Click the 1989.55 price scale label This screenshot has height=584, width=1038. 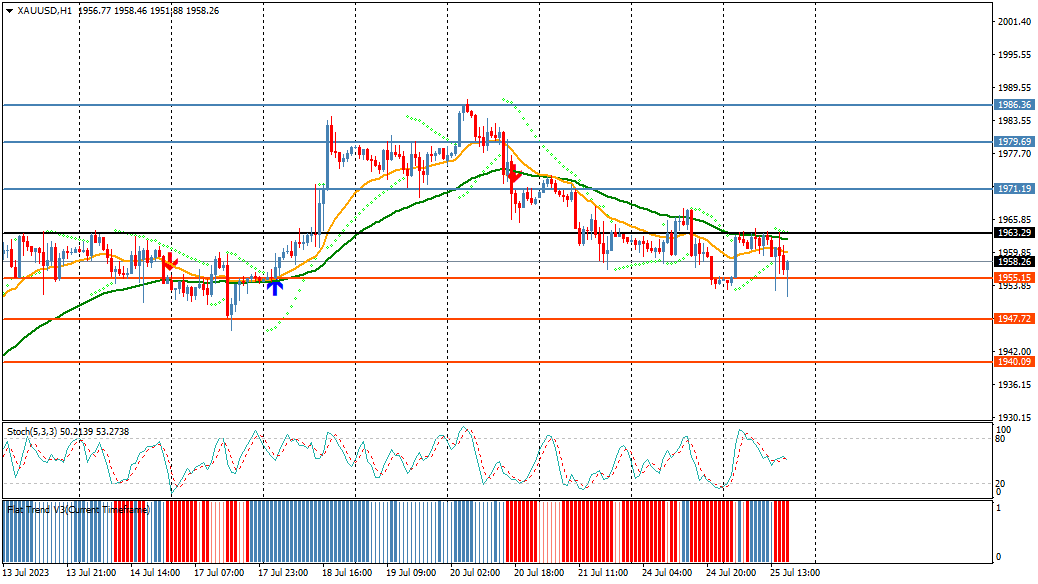coord(1014,87)
